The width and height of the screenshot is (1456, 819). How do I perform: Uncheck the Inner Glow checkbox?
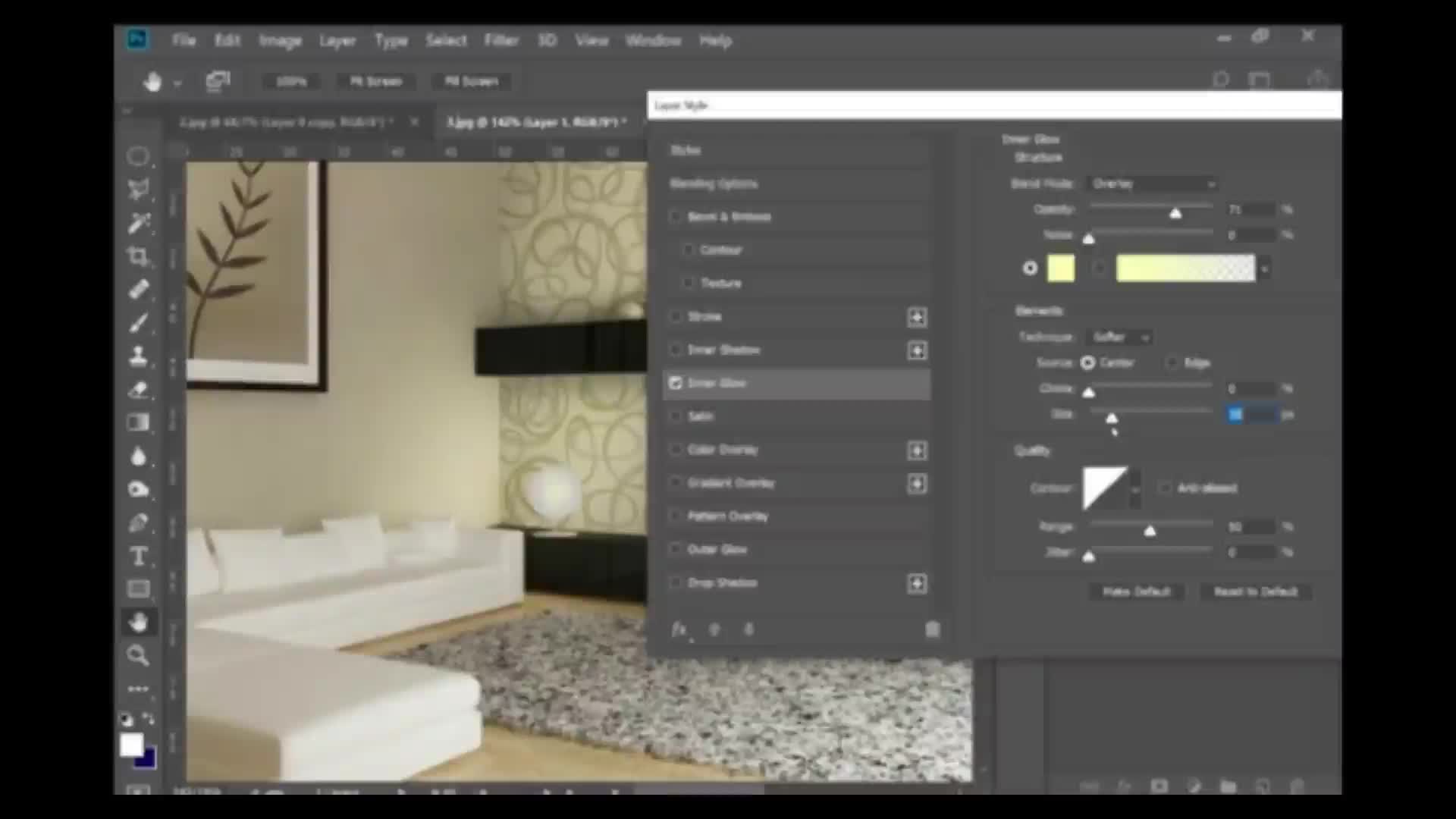click(x=675, y=383)
